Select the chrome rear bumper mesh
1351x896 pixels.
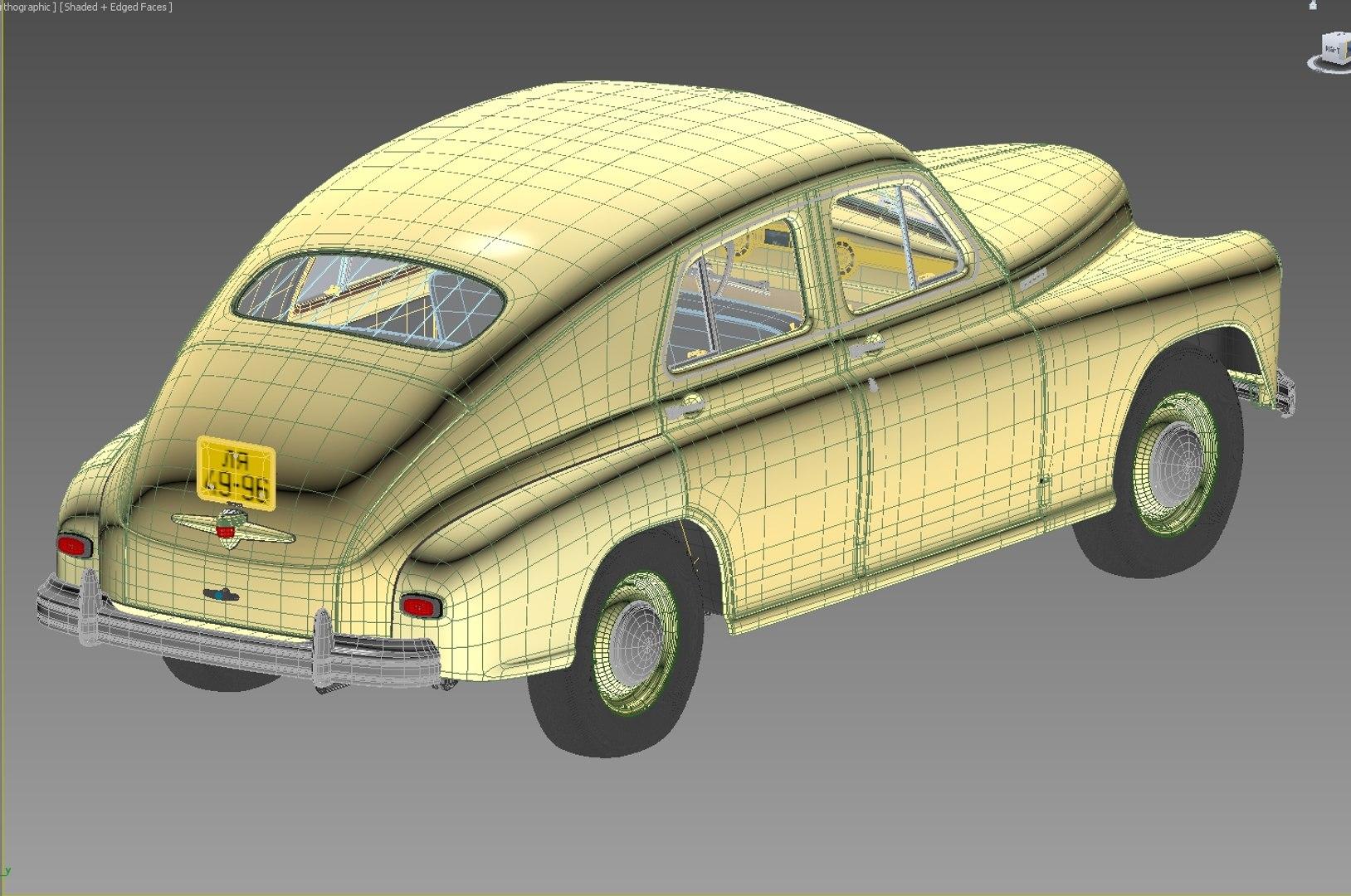click(x=237, y=636)
